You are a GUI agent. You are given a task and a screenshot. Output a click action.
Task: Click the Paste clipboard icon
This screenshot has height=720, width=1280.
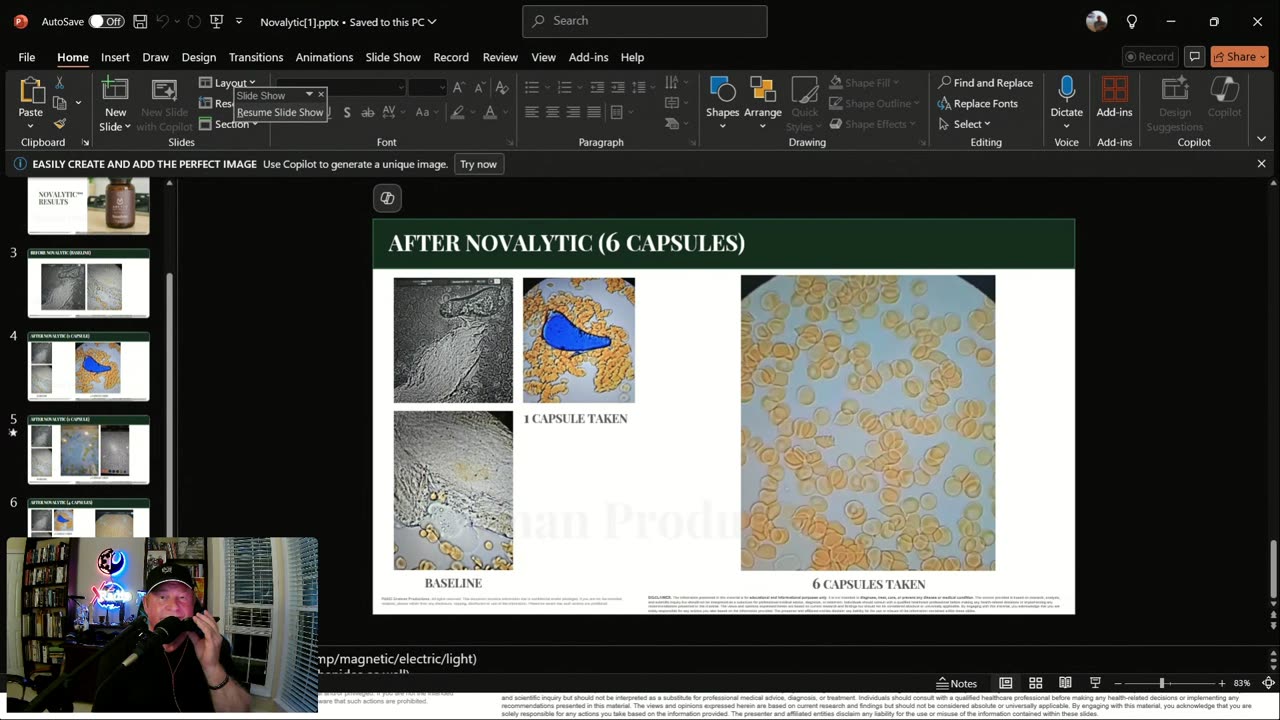coord(31,91)
